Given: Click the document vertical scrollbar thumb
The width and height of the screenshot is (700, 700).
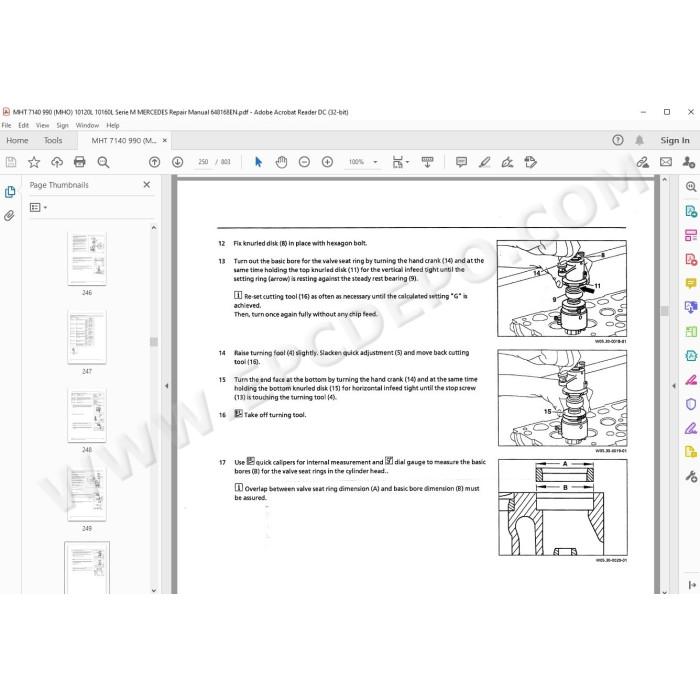Looking at the screenshot, I should click(x=664, y=311).
